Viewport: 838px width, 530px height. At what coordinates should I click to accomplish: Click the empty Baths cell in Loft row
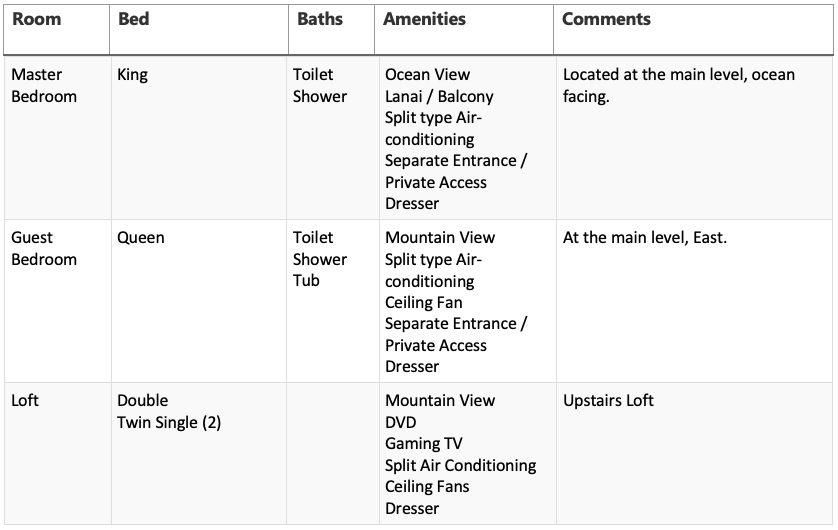[333, 454]
